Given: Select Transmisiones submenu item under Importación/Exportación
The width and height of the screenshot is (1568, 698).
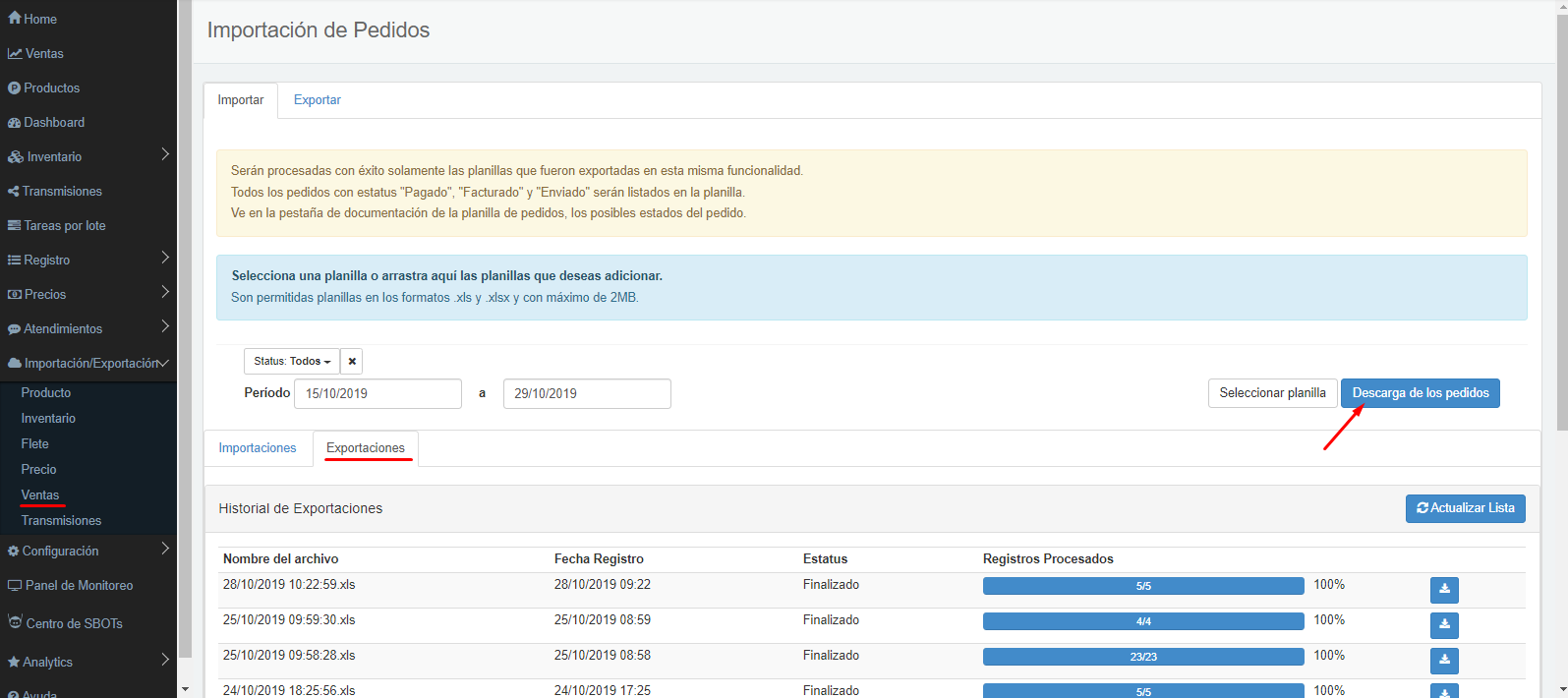Looking at the screenshot, I should (x=61, y=521).
